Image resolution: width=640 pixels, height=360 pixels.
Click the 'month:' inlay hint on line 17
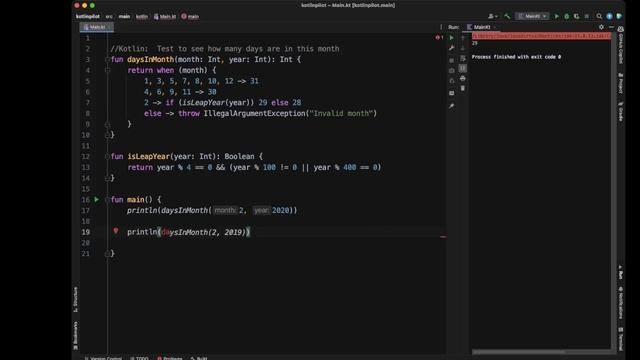pos(225,210)
